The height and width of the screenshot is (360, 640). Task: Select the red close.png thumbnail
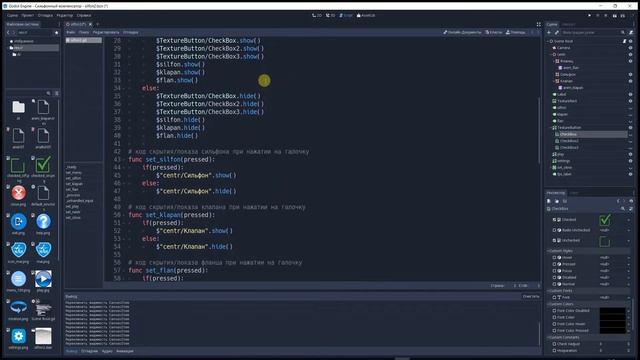click(18, 193)
